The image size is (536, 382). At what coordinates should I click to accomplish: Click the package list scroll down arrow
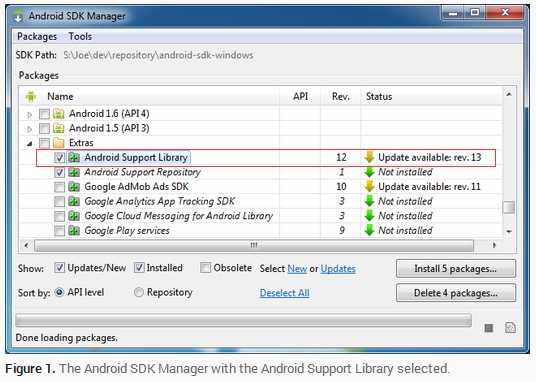point(509,232)
